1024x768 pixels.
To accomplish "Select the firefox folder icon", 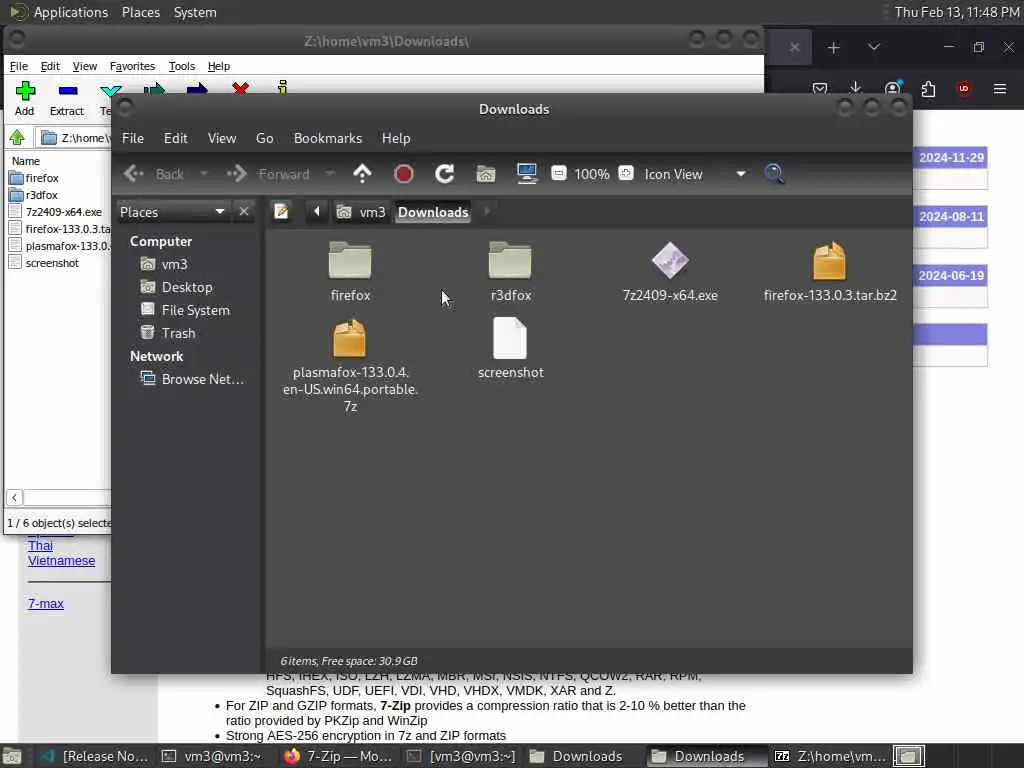I will (350, 260).
